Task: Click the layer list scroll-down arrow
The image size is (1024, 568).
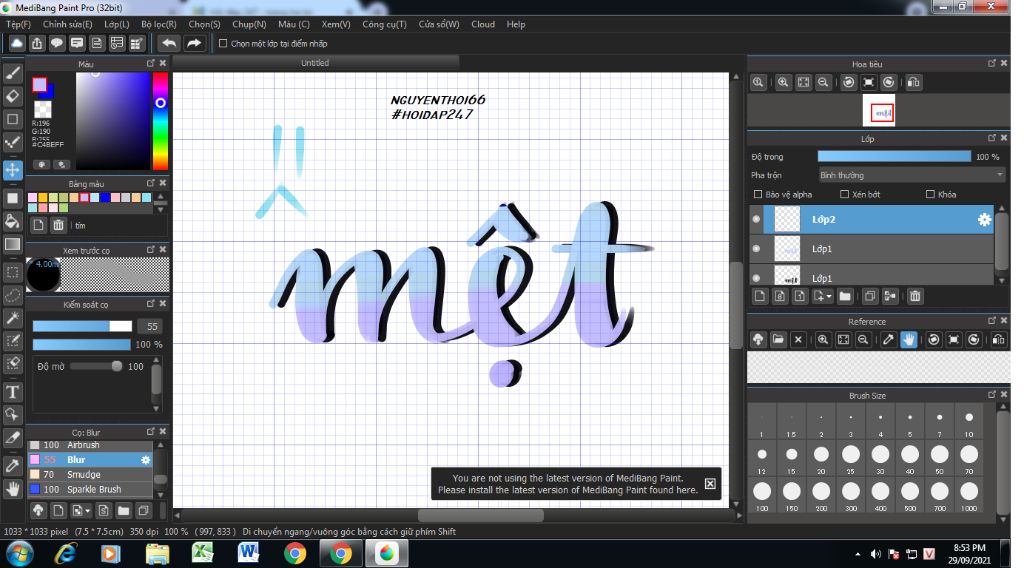Action: coord(1002,281)
